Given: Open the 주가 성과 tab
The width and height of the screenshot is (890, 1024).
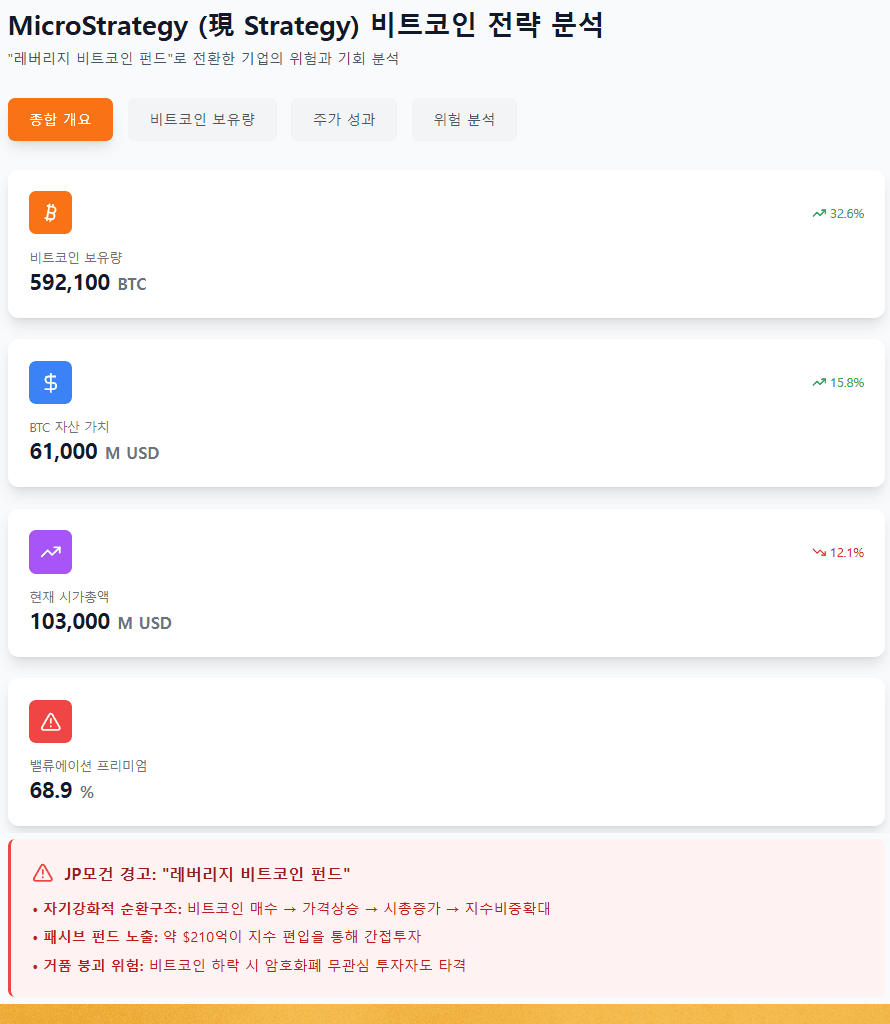Looking at the screenshot, I should tap(344, 120).
